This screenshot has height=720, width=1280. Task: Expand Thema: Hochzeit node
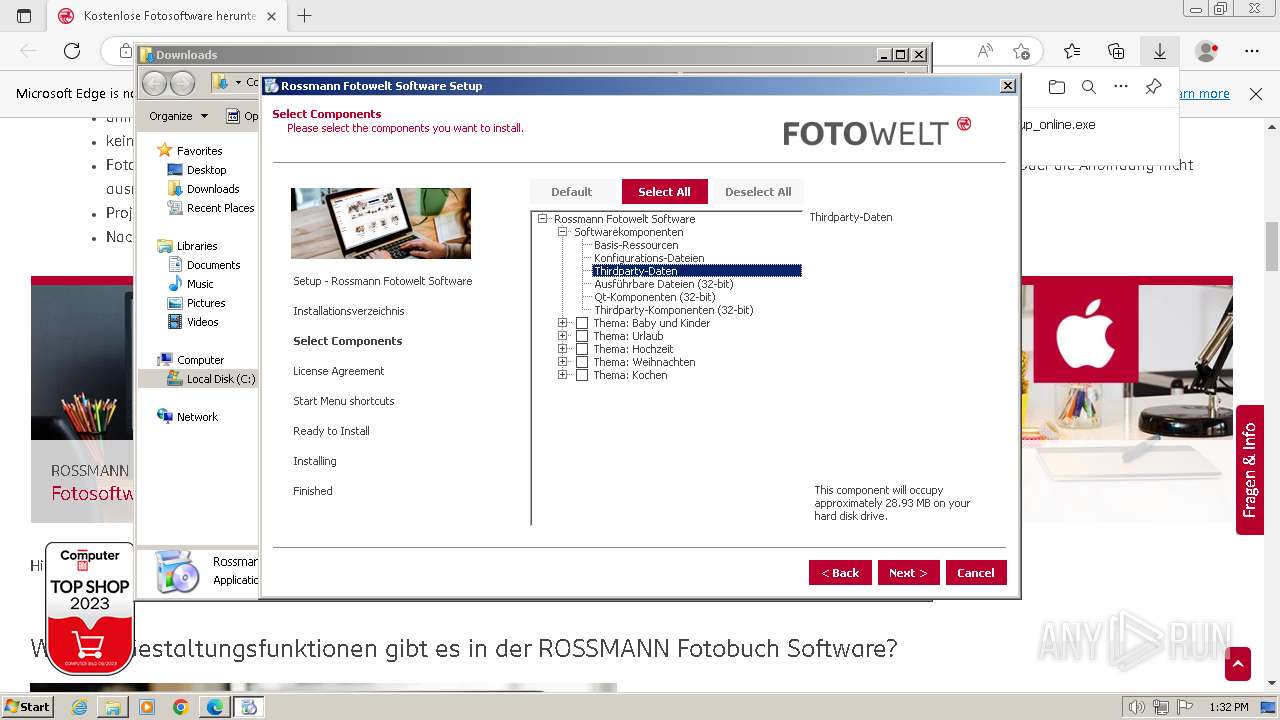click(x=563, y=349)
